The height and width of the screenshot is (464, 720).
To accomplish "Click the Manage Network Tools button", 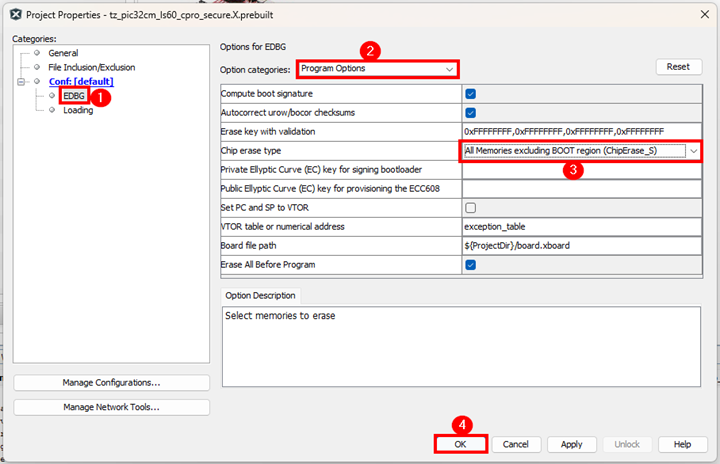I will coord(112,407).
